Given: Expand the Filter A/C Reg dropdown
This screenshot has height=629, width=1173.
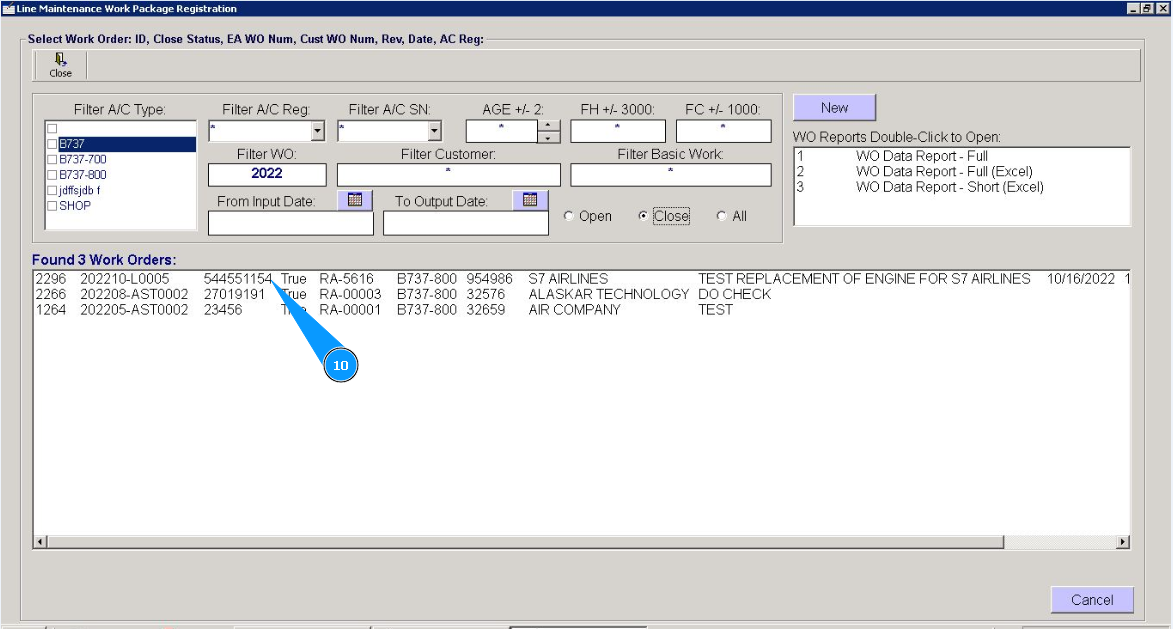Looking at the screenshot, I should (x=318, y=131).
